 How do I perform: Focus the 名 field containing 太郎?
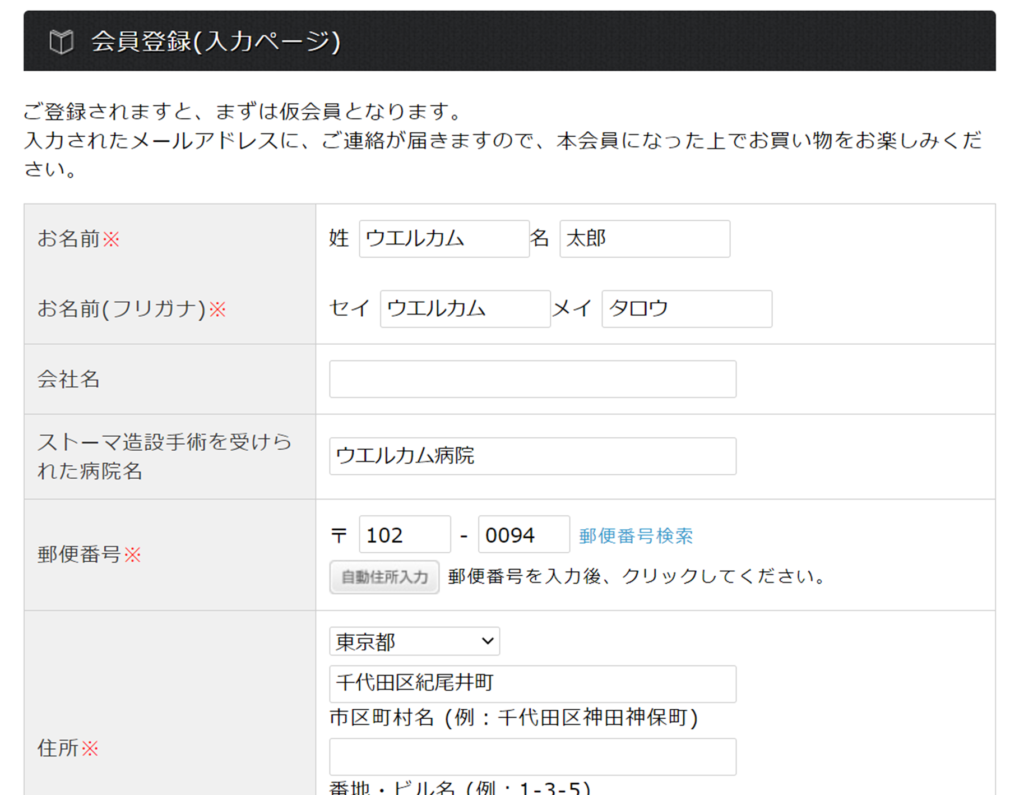click(x=644, y=239)
